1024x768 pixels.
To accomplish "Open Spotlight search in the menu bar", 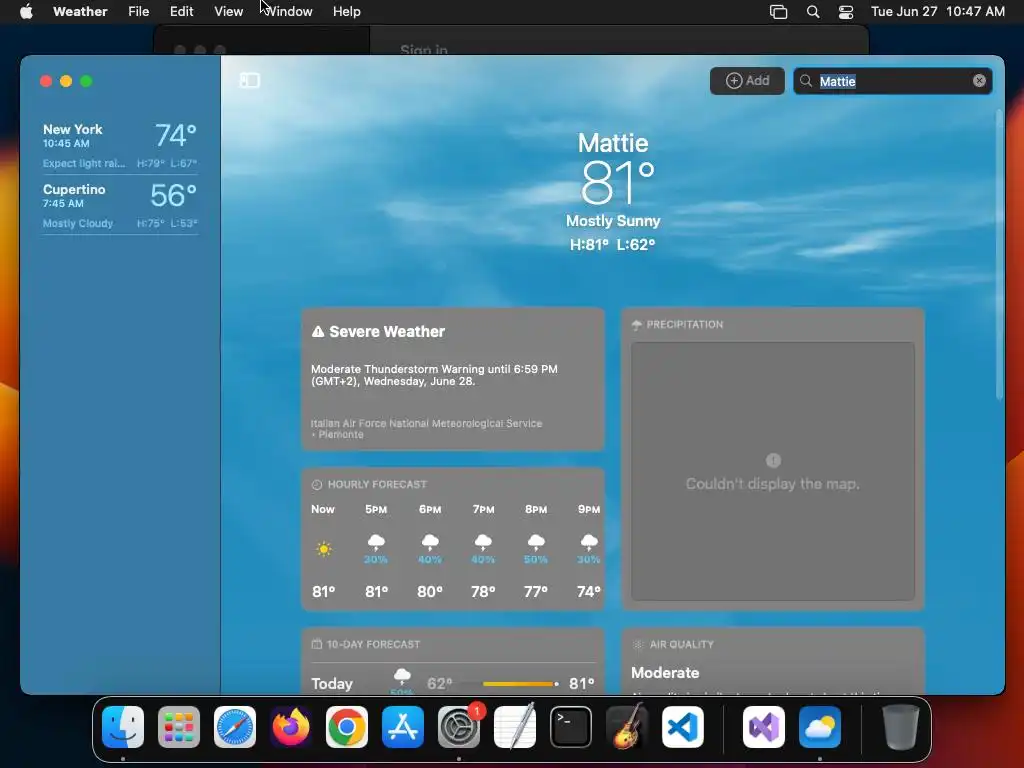I will (813, 12).
